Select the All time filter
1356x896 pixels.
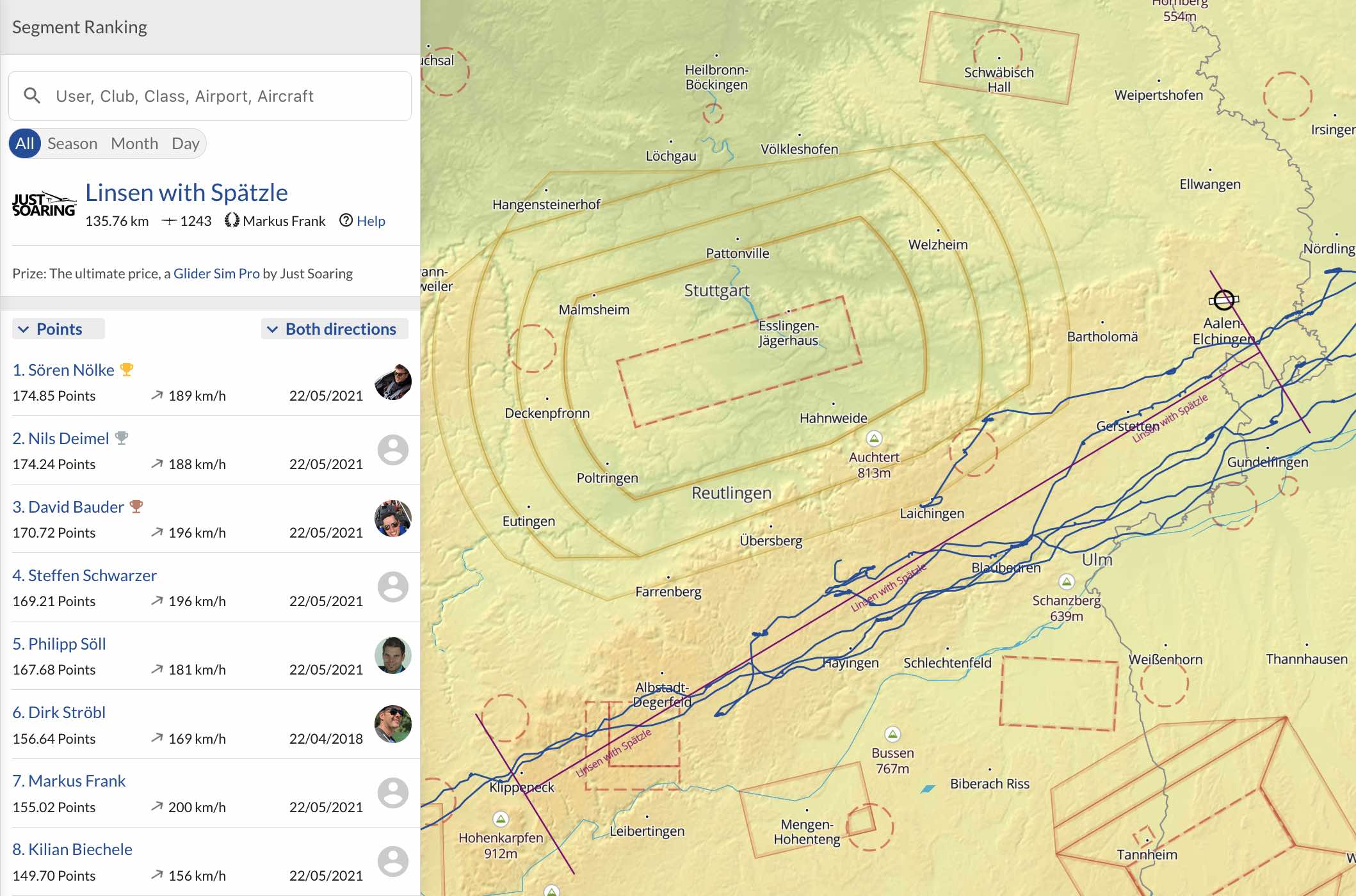click(25, 143)
